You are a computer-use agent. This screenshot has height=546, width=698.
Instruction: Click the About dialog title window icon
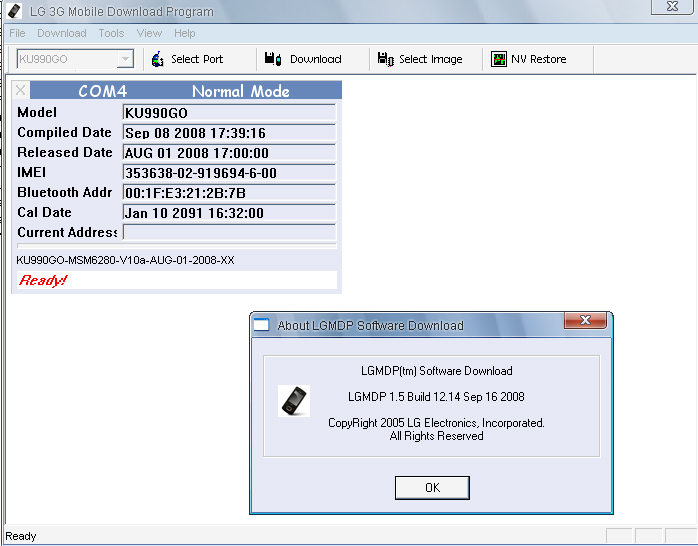[x=261, y=325]
